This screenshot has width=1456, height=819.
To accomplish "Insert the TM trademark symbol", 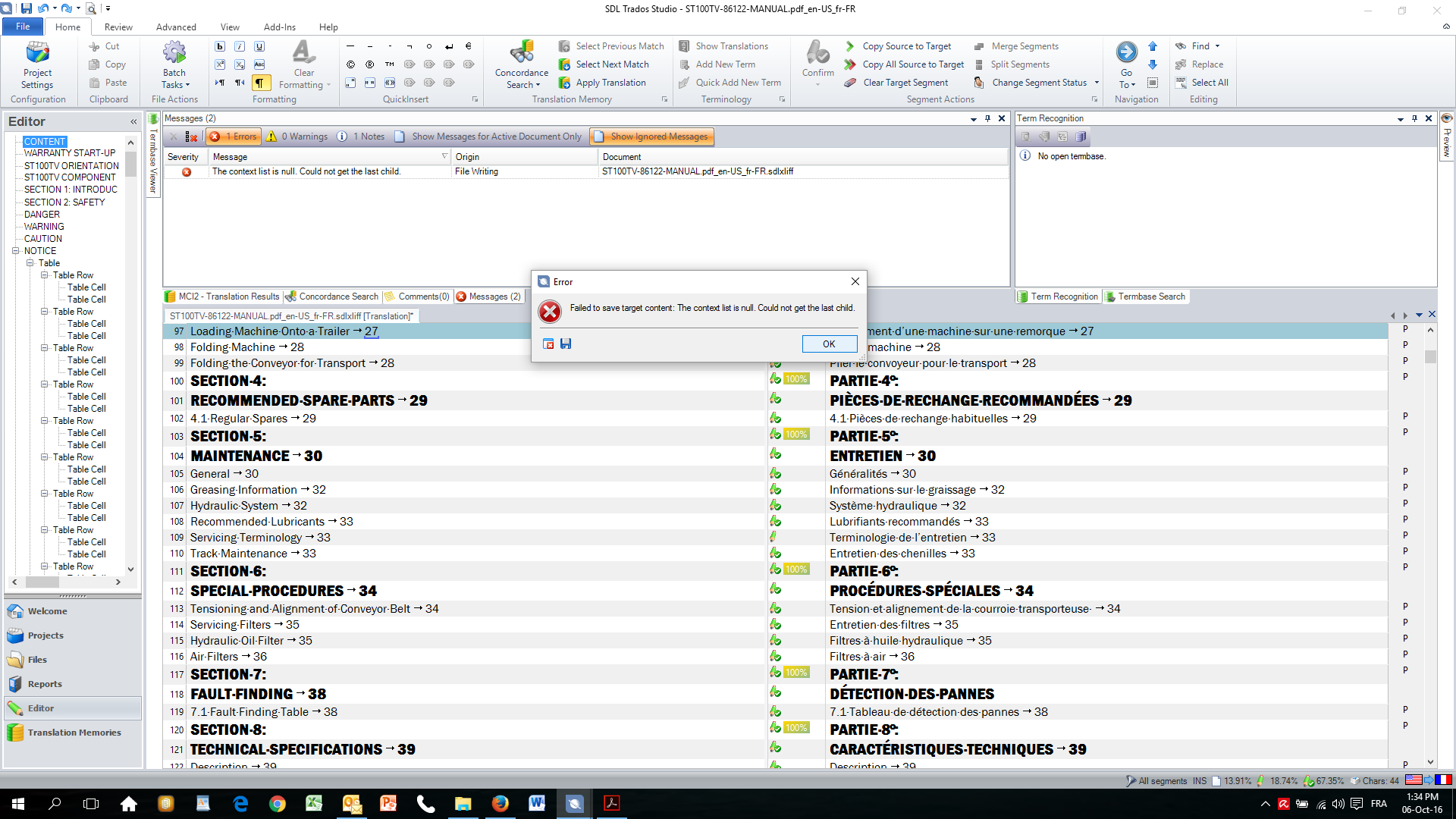I will [x=390, y=64].
